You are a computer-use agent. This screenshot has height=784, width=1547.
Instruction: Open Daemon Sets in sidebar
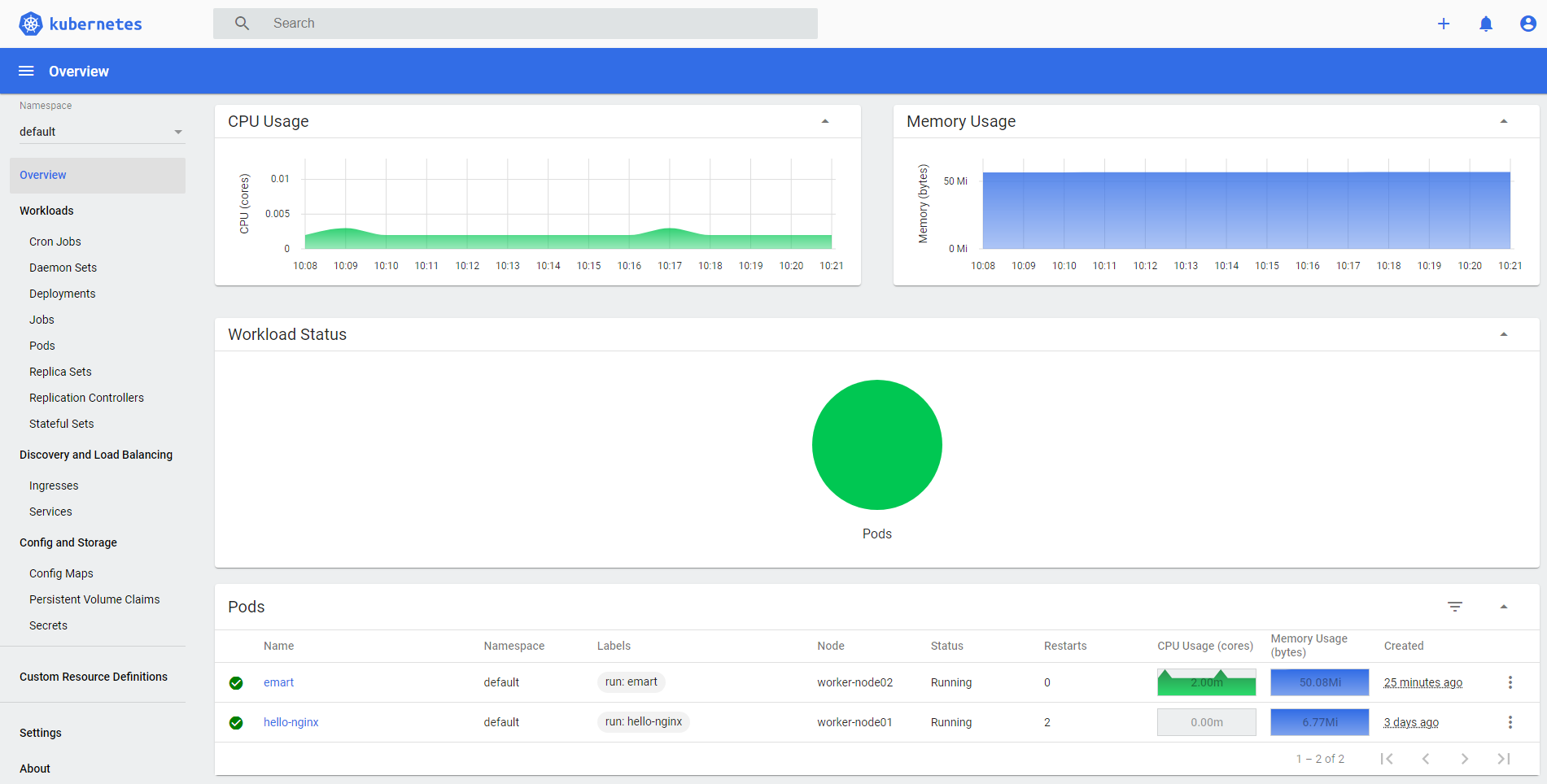click(x=63, y=268)
